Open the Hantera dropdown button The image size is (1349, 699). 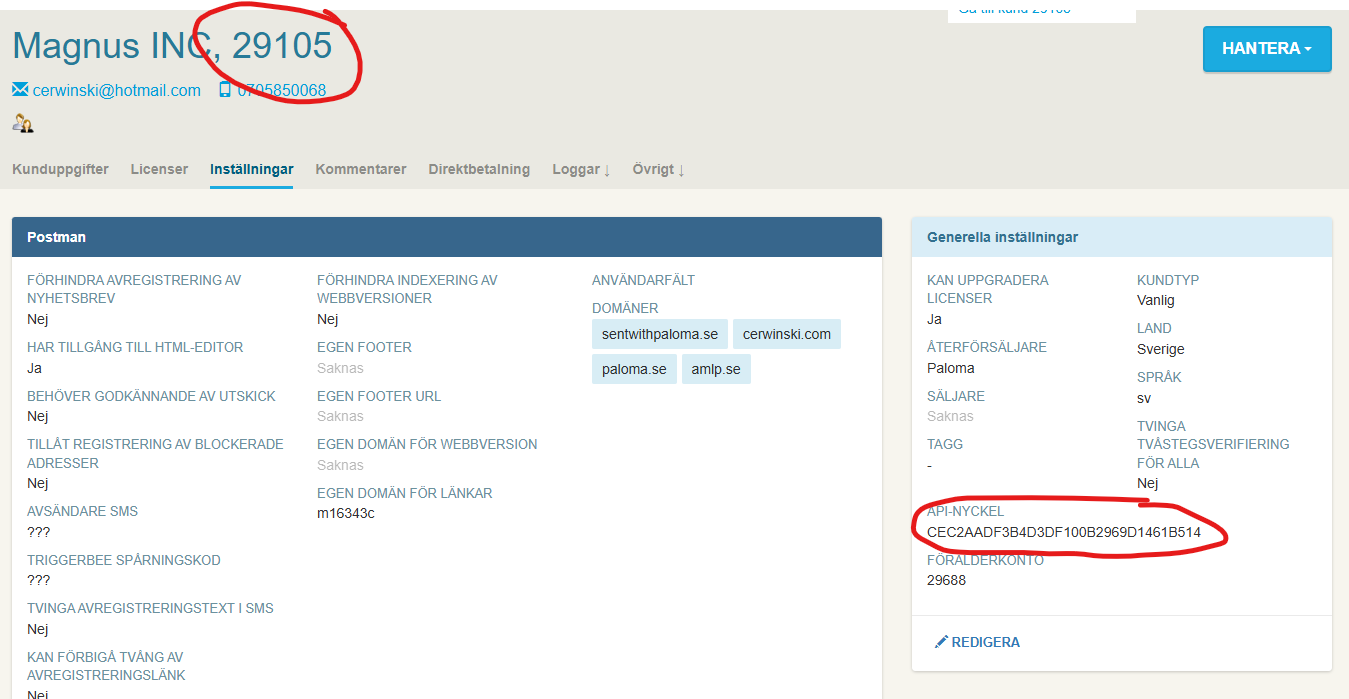[x=1266, y=49]
